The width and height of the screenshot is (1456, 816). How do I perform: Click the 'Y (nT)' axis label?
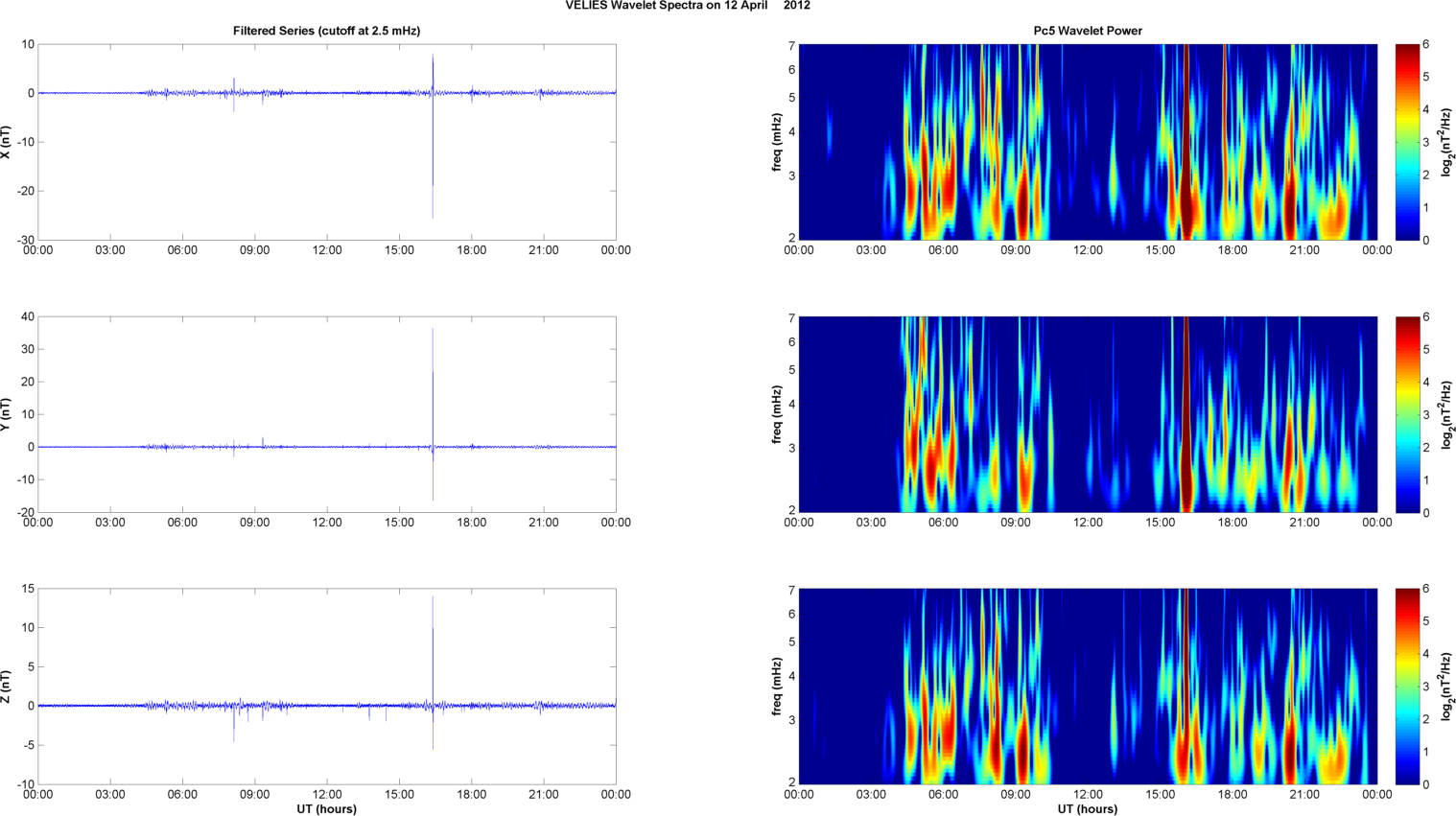[x=6, y=414]
